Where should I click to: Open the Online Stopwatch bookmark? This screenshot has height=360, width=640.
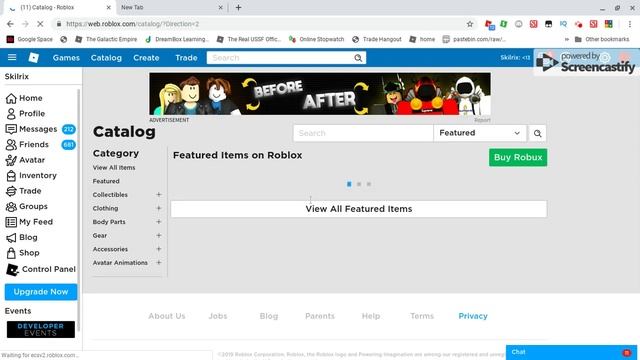pyautogui.click(x=316, y=39)
